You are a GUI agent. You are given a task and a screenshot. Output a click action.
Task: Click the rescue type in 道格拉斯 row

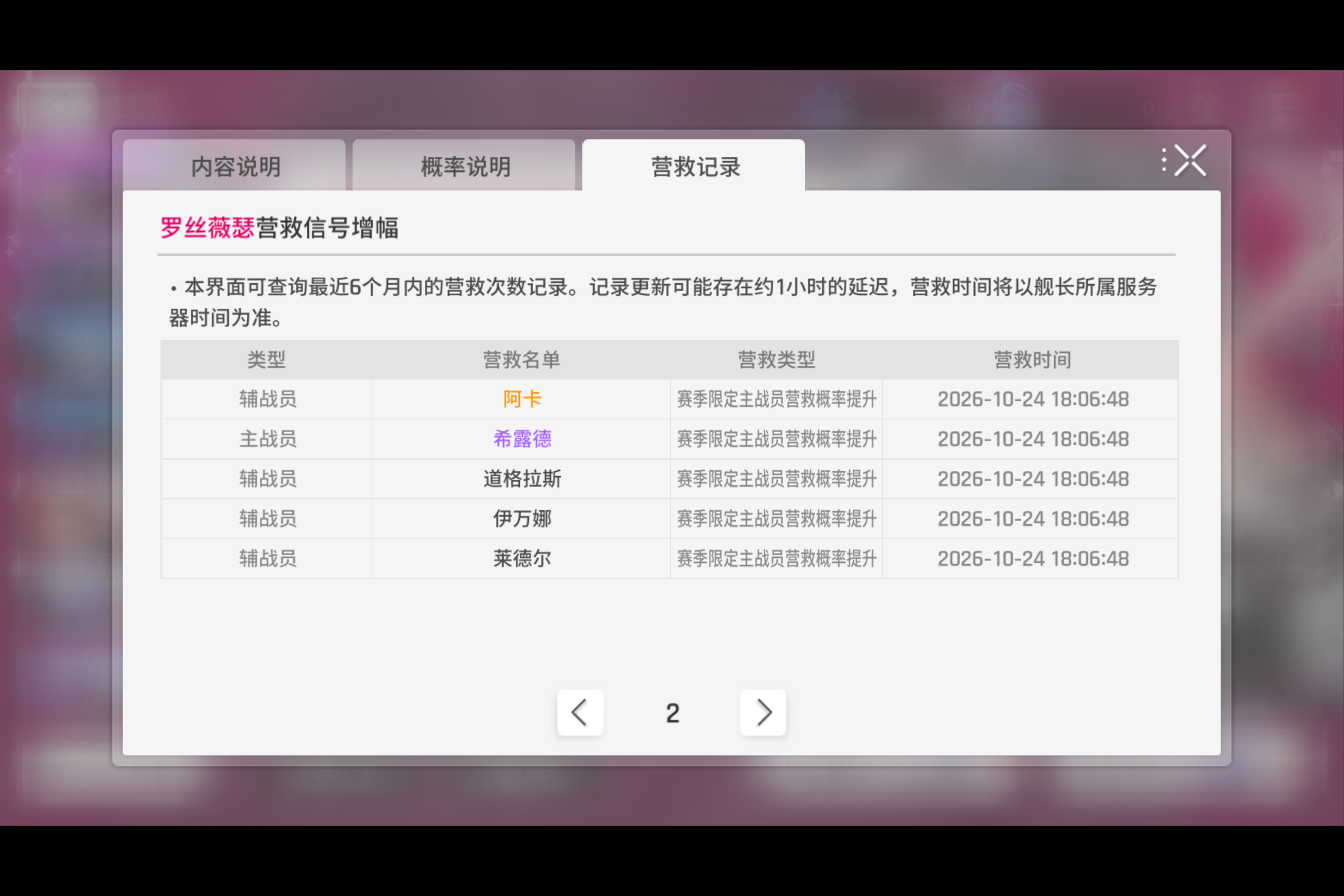point(777,479)
